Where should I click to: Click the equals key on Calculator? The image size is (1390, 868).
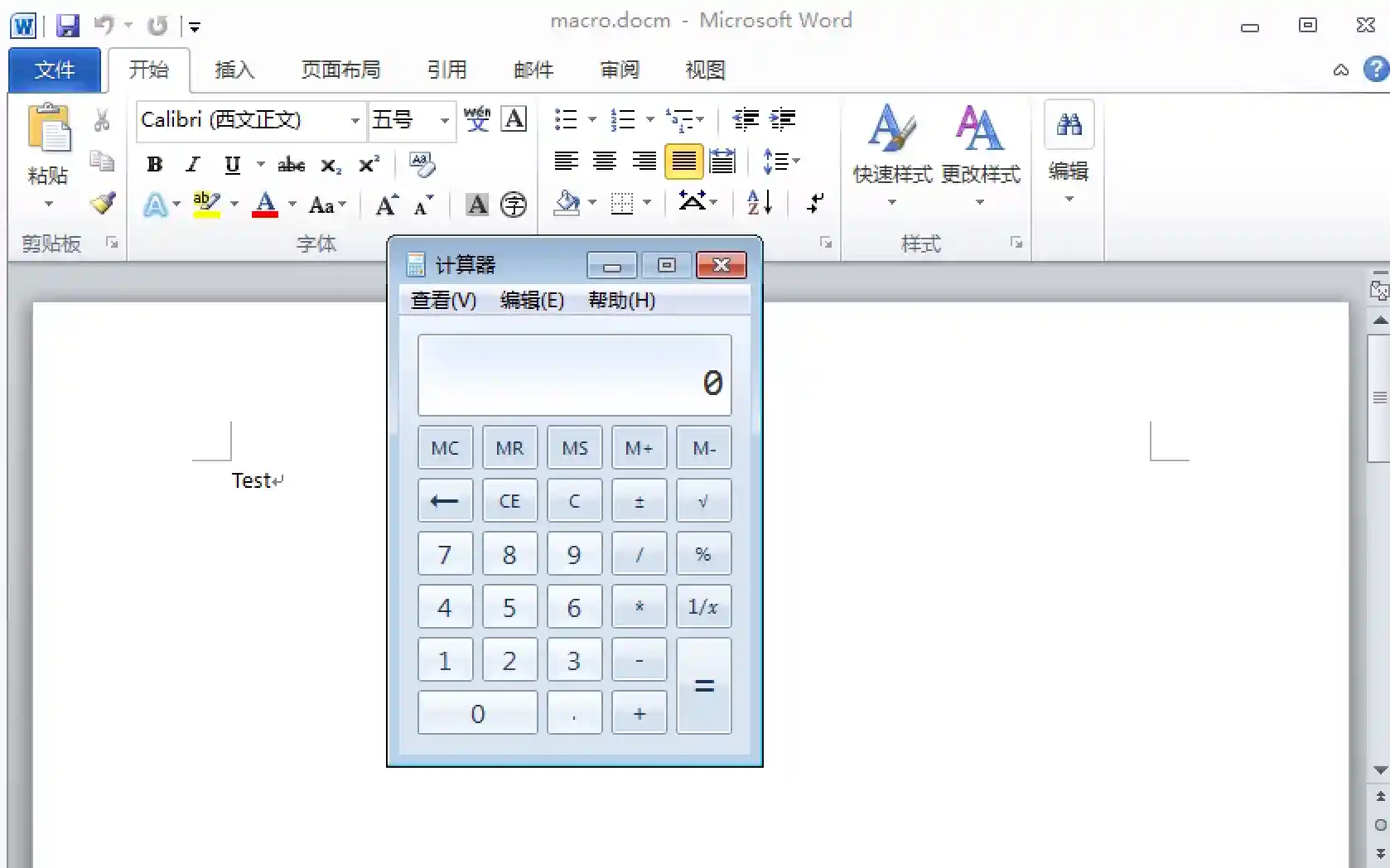click(704, 686)
